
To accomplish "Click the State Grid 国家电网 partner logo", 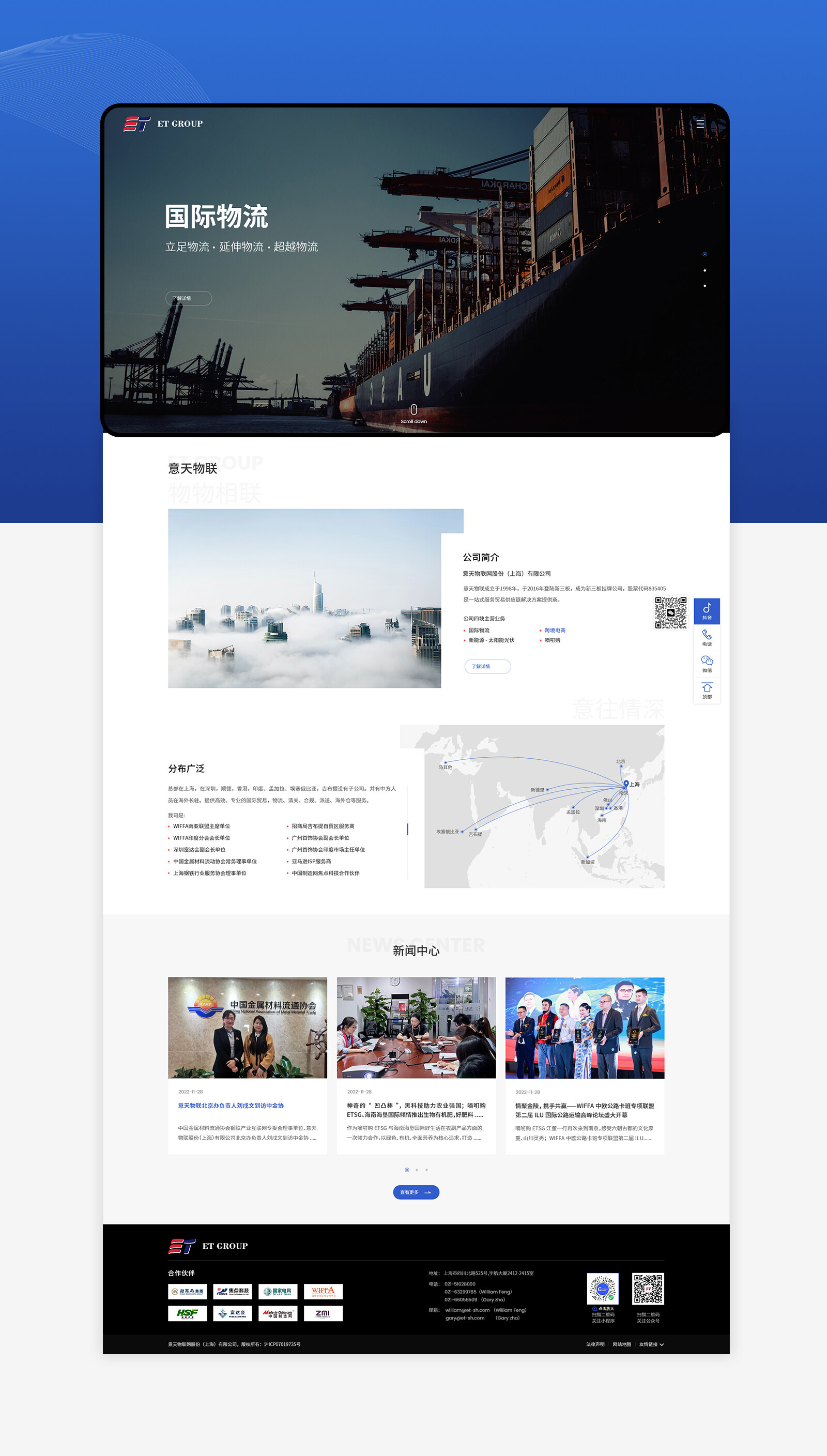I will pyautogui.click(x=278, y=1291).
